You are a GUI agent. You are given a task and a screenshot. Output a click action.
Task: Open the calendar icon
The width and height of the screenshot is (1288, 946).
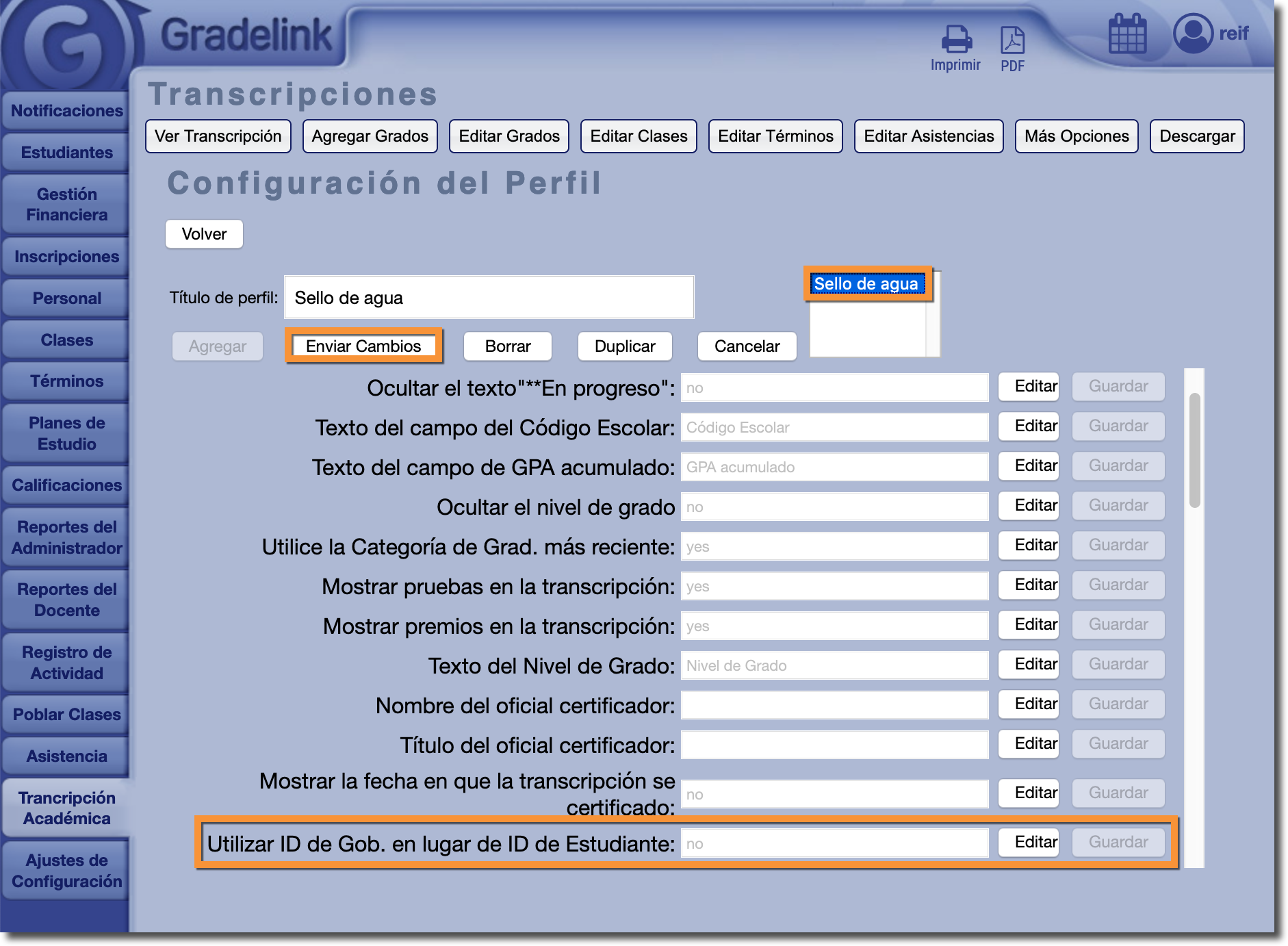click(1126, 34)
